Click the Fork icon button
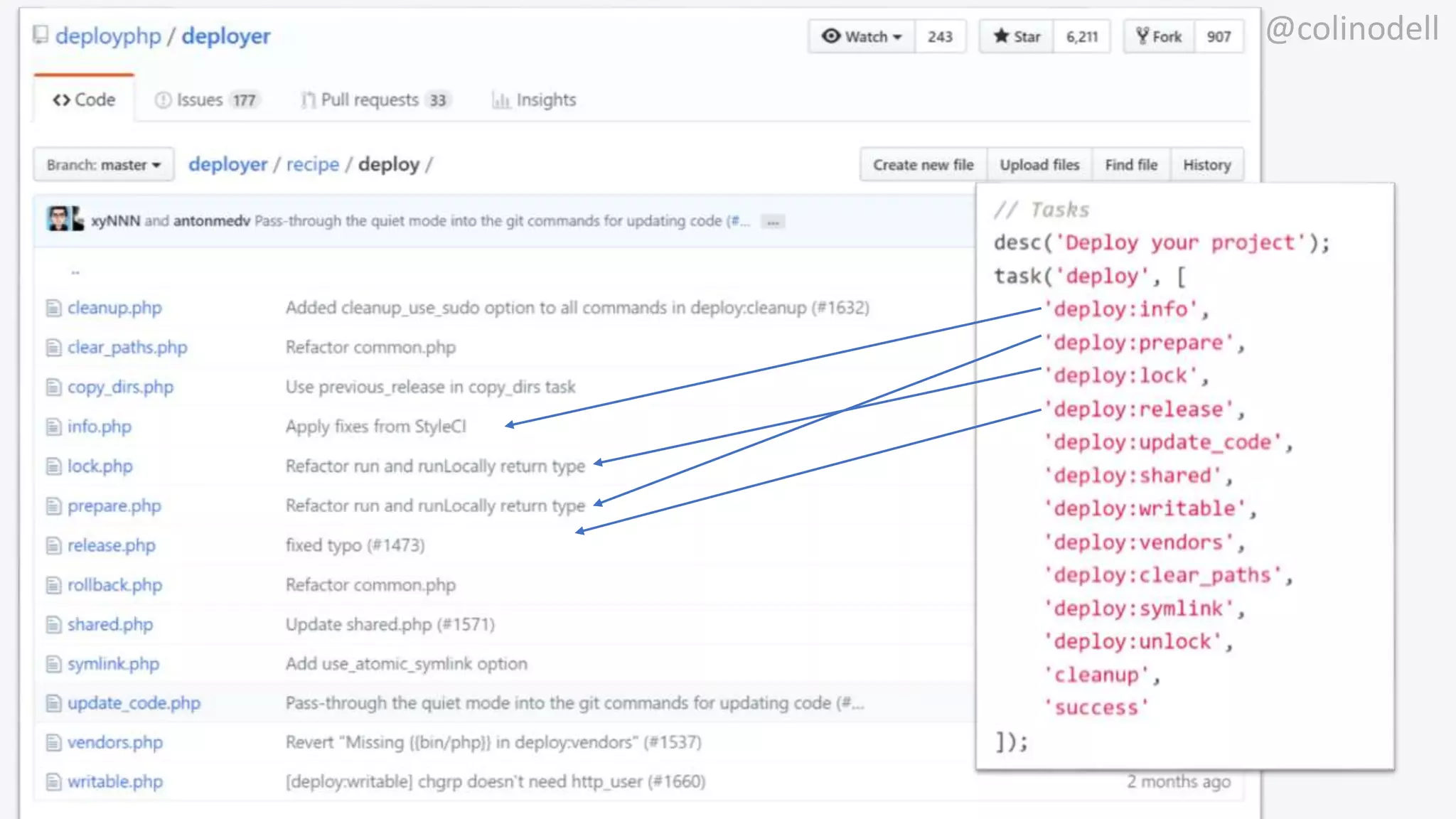The height and width of the screenshot is (819, 1456). point(1142,36)
